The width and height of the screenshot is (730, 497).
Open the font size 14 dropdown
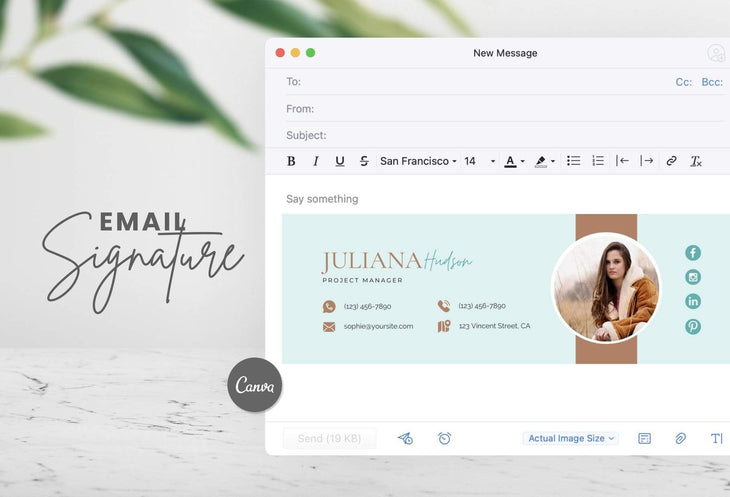pos(479,161)
